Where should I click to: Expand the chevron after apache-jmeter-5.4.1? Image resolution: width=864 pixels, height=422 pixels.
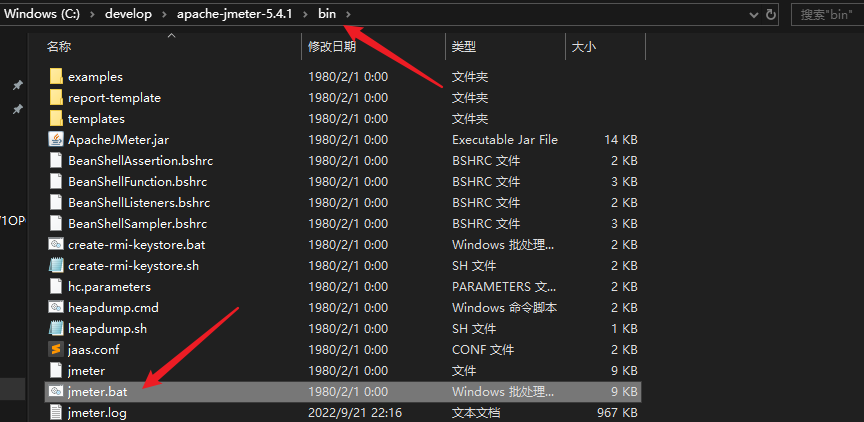pos(305,14)
